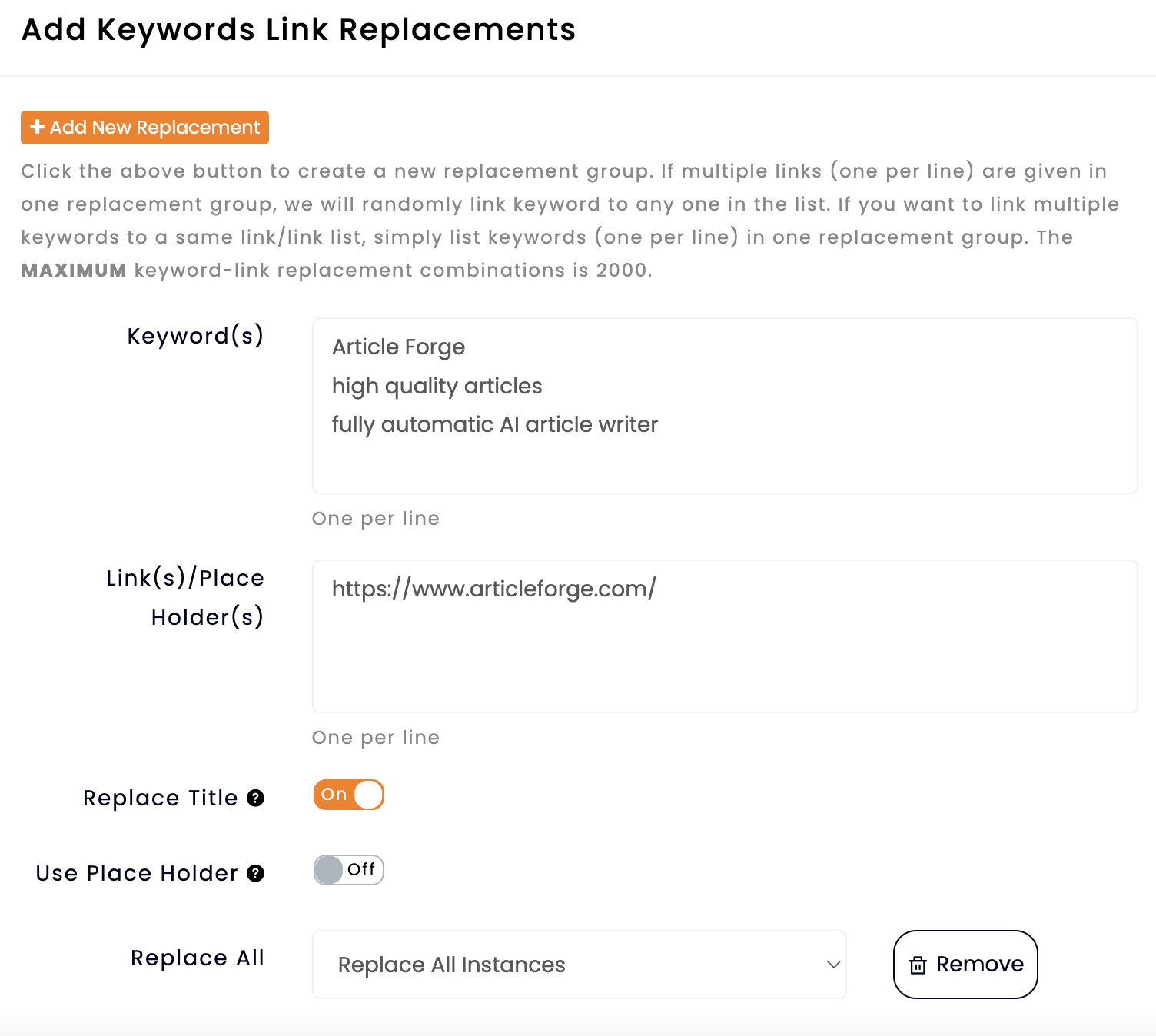
Task: Click the chevron arrow of Replace All select
Action: click(833, 965)
